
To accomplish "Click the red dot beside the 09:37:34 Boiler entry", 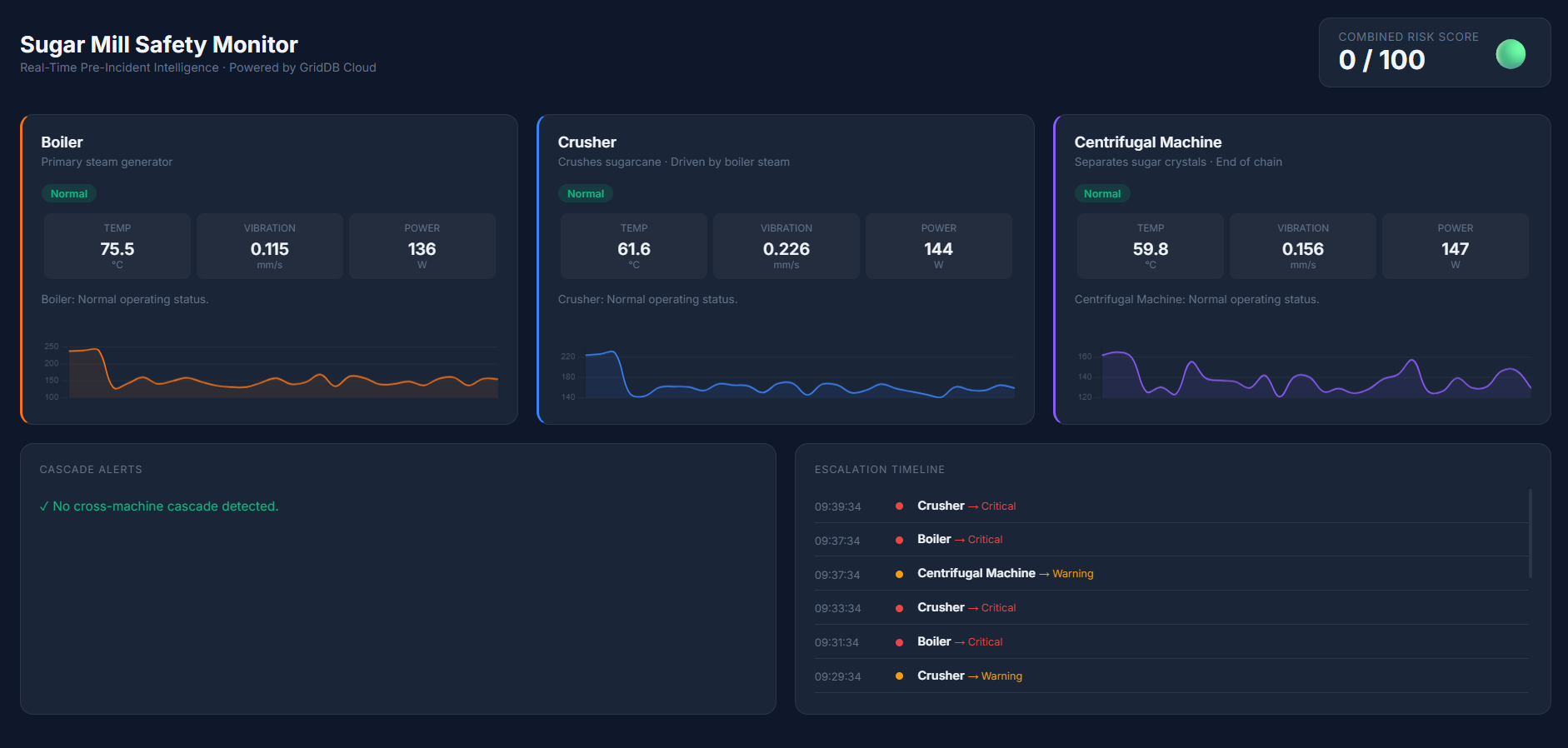I will coord(899,540).
